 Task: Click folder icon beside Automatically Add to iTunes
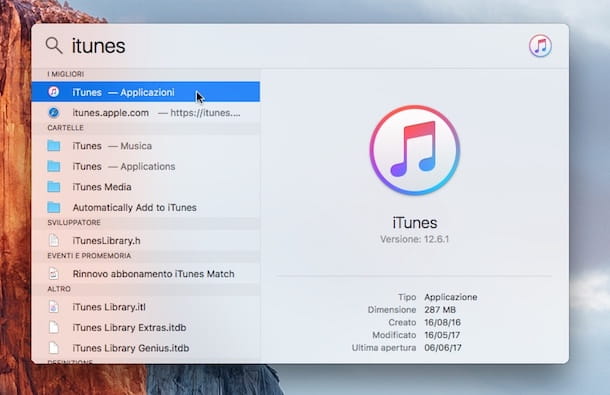(x=54, y=207)
